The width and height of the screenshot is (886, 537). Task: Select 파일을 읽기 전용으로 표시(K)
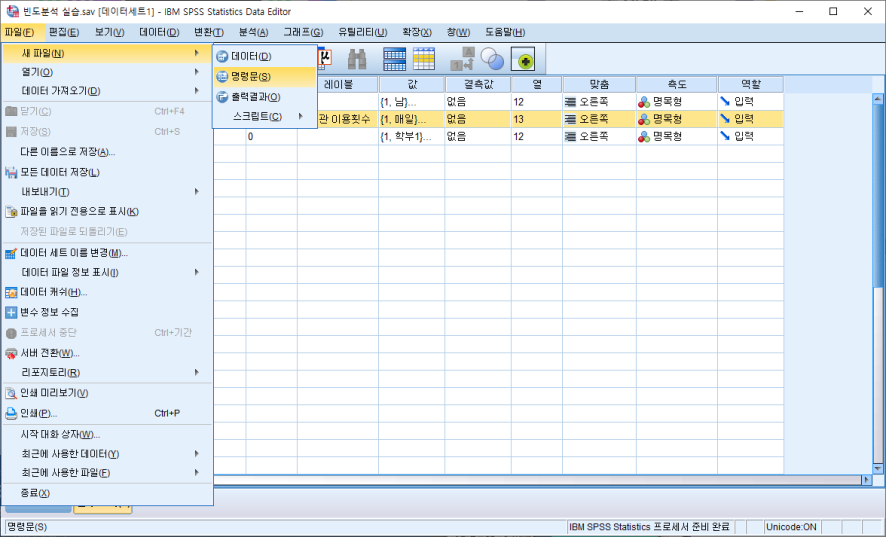pos(107,211)
